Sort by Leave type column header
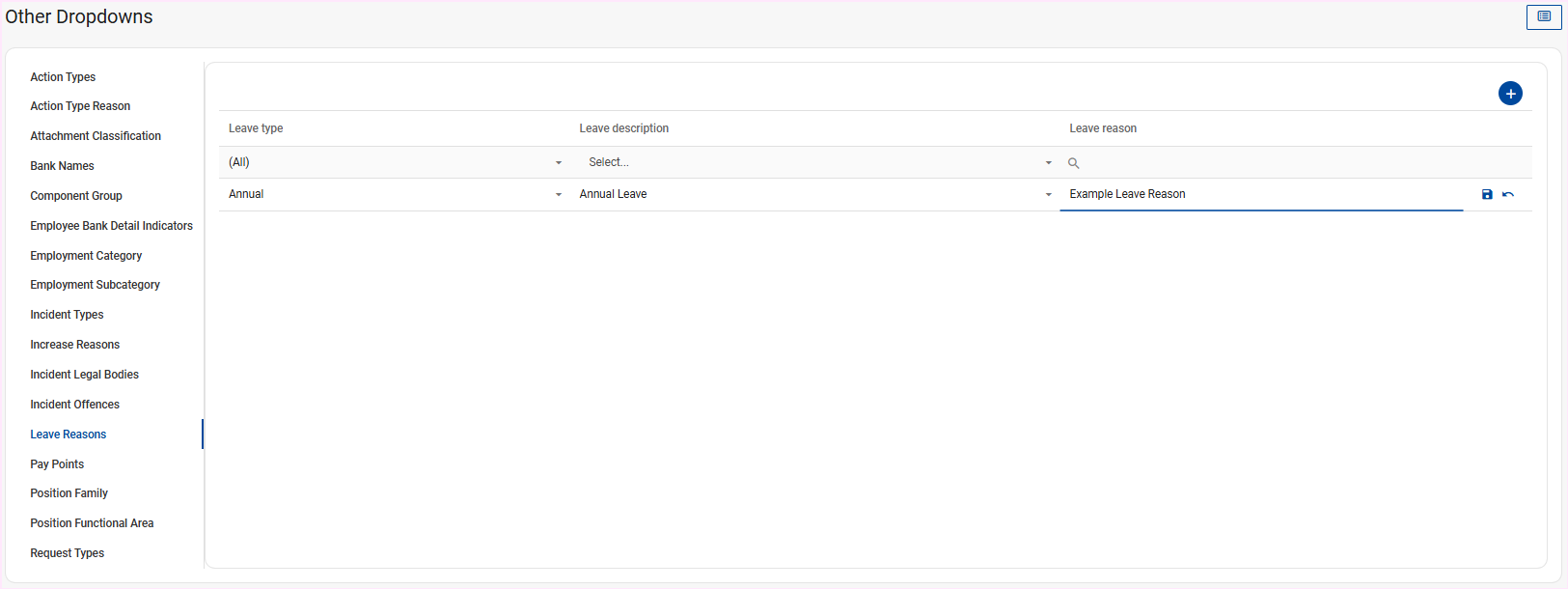Image resolution: width=1568 pixels, height=589 pixels. click(x=256, y=128)
